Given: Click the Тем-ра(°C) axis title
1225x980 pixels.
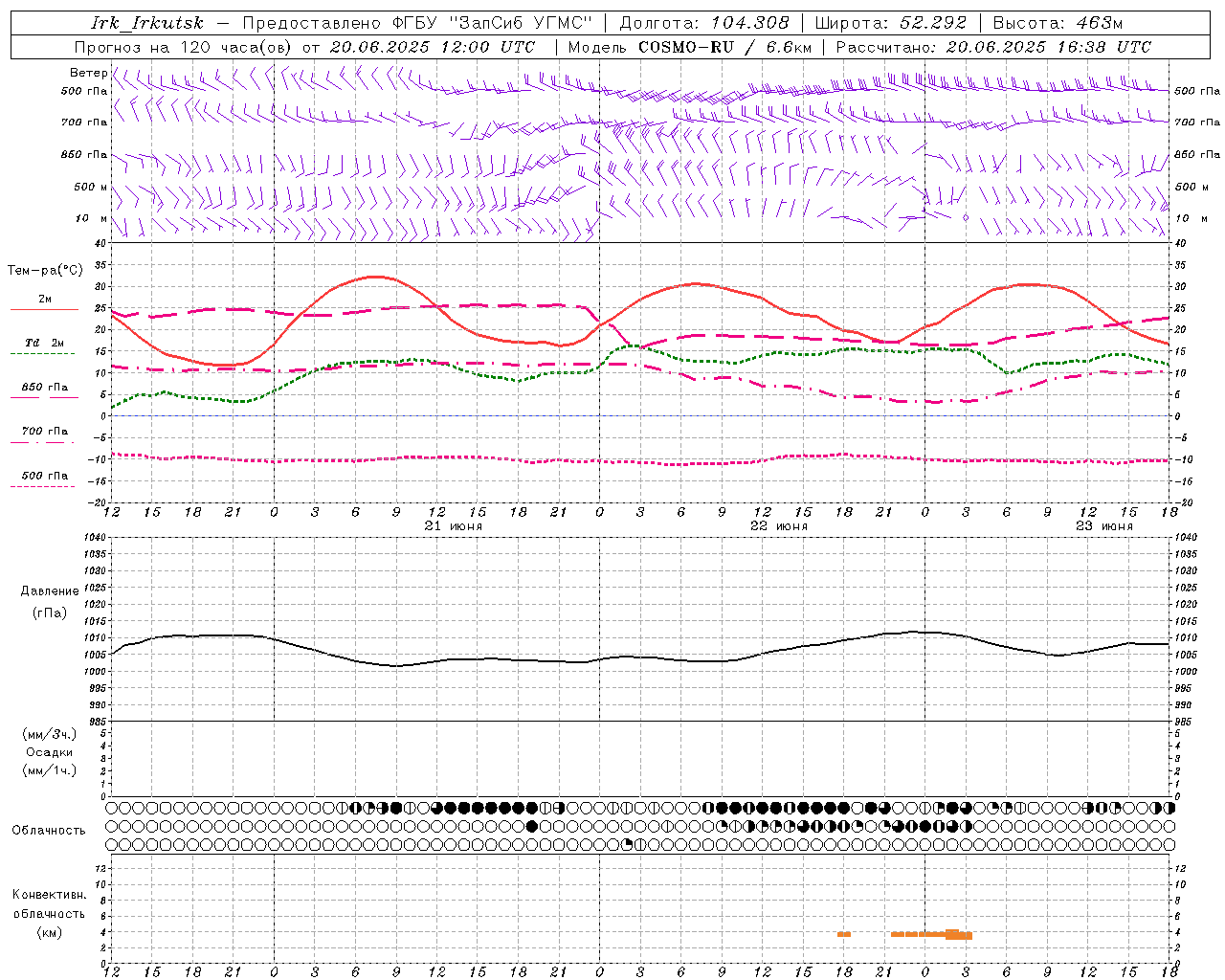Looking at the screenshot, I should (45, 271).
